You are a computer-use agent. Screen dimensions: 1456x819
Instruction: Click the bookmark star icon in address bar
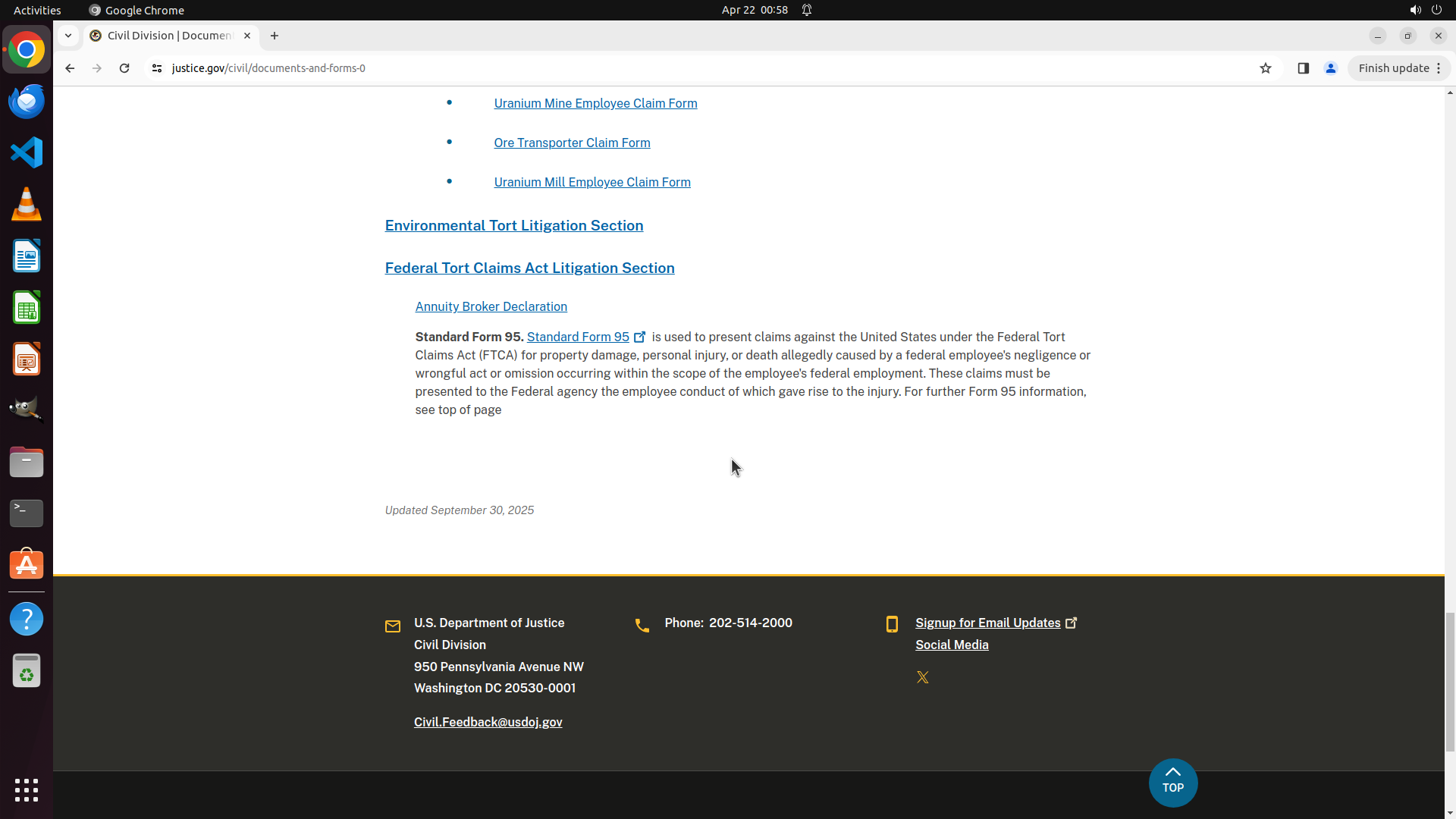pos(1265,68)
